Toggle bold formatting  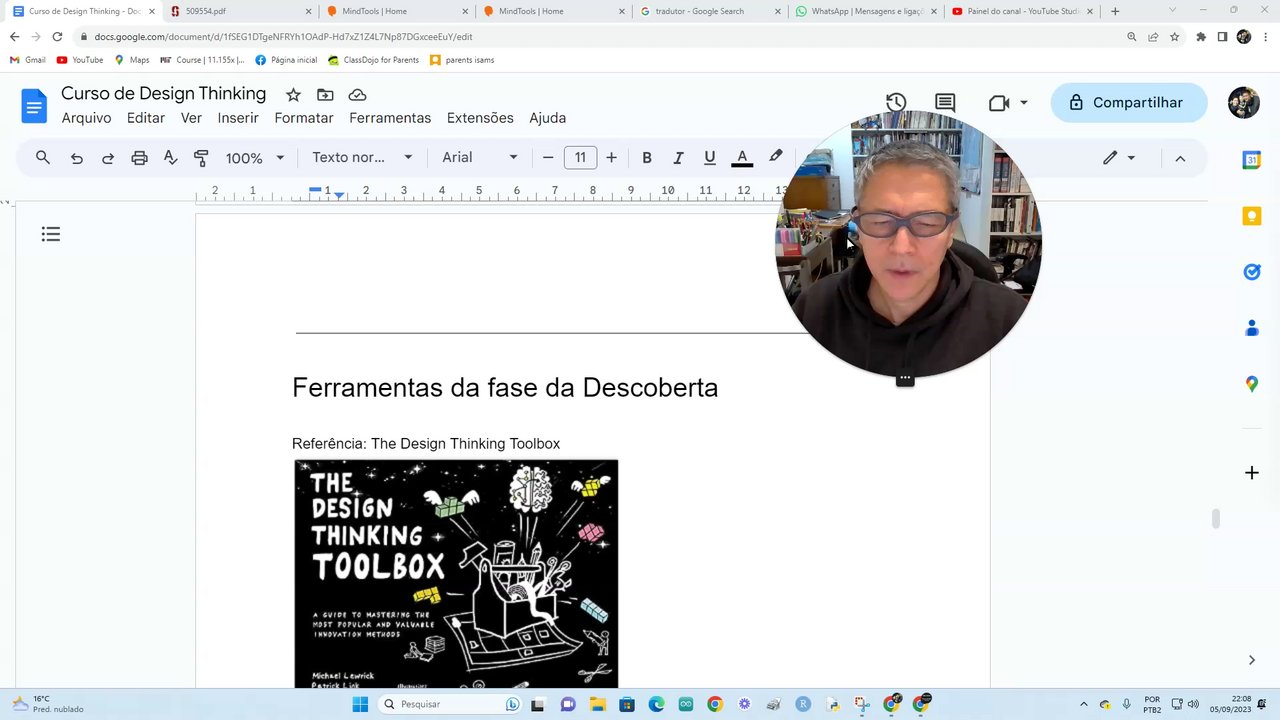[647, 158]
